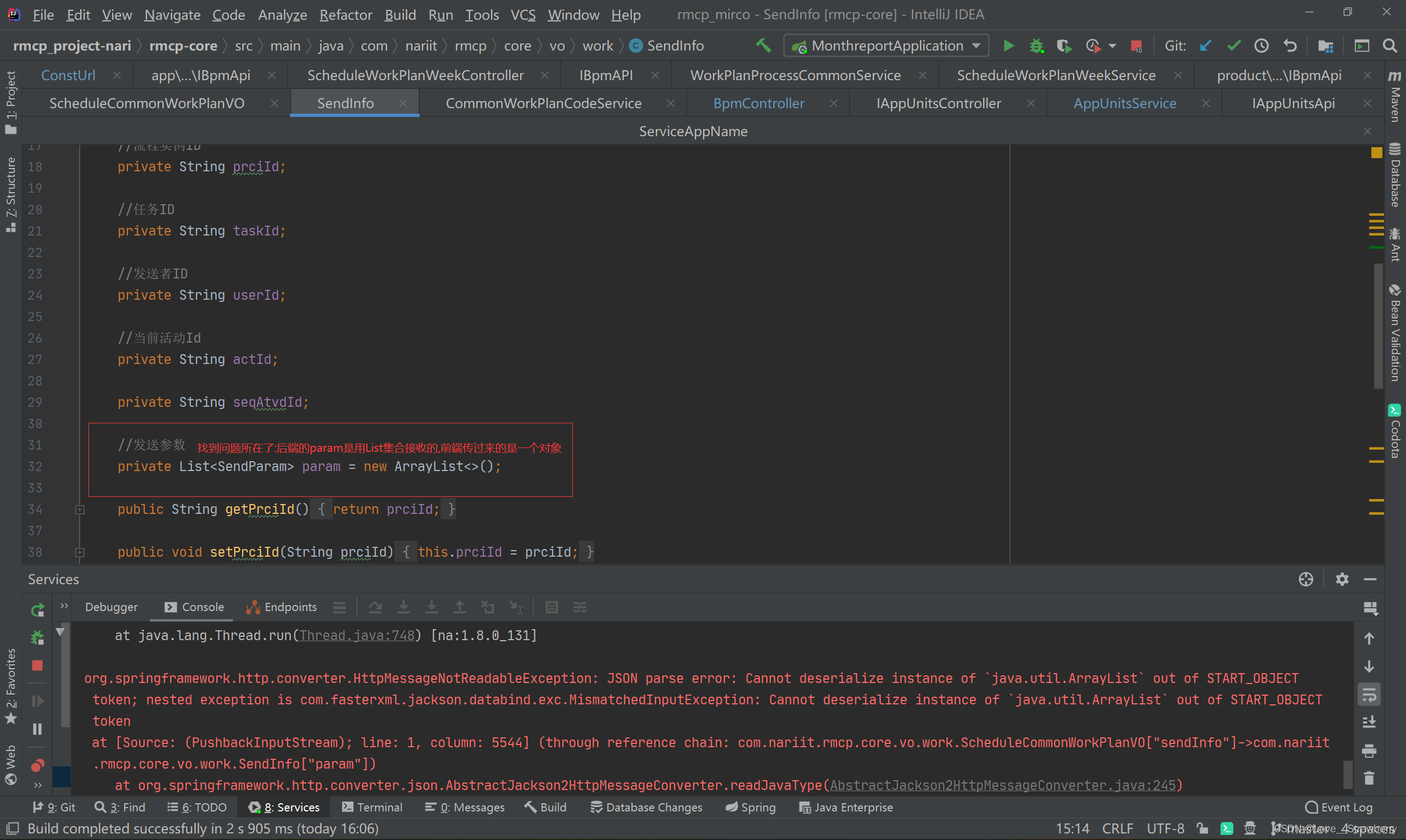Toggle mute breakpoints in the Services panel

tap(37, 766)
